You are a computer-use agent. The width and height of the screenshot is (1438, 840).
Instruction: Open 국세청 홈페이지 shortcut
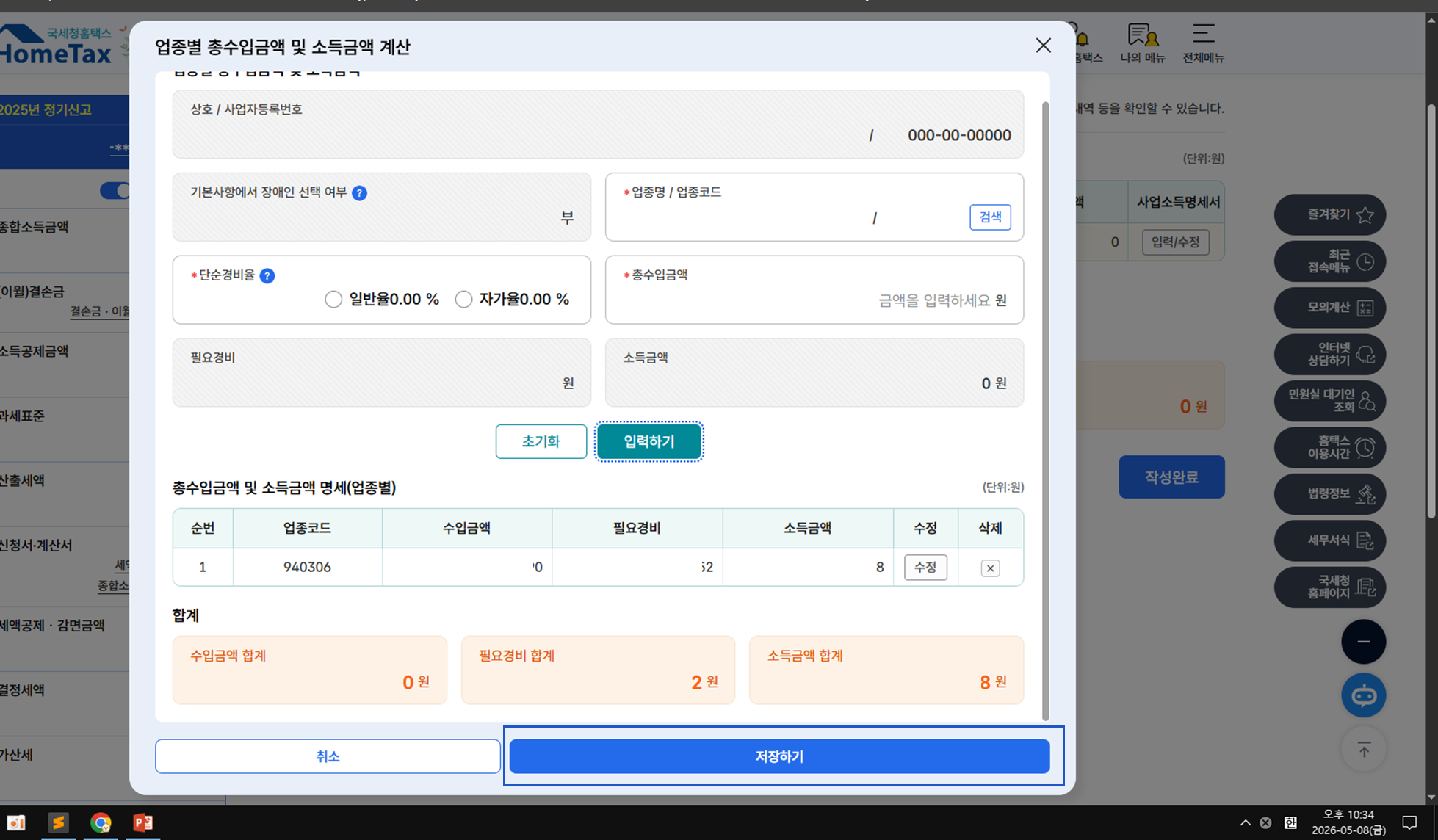(1330, 587)
